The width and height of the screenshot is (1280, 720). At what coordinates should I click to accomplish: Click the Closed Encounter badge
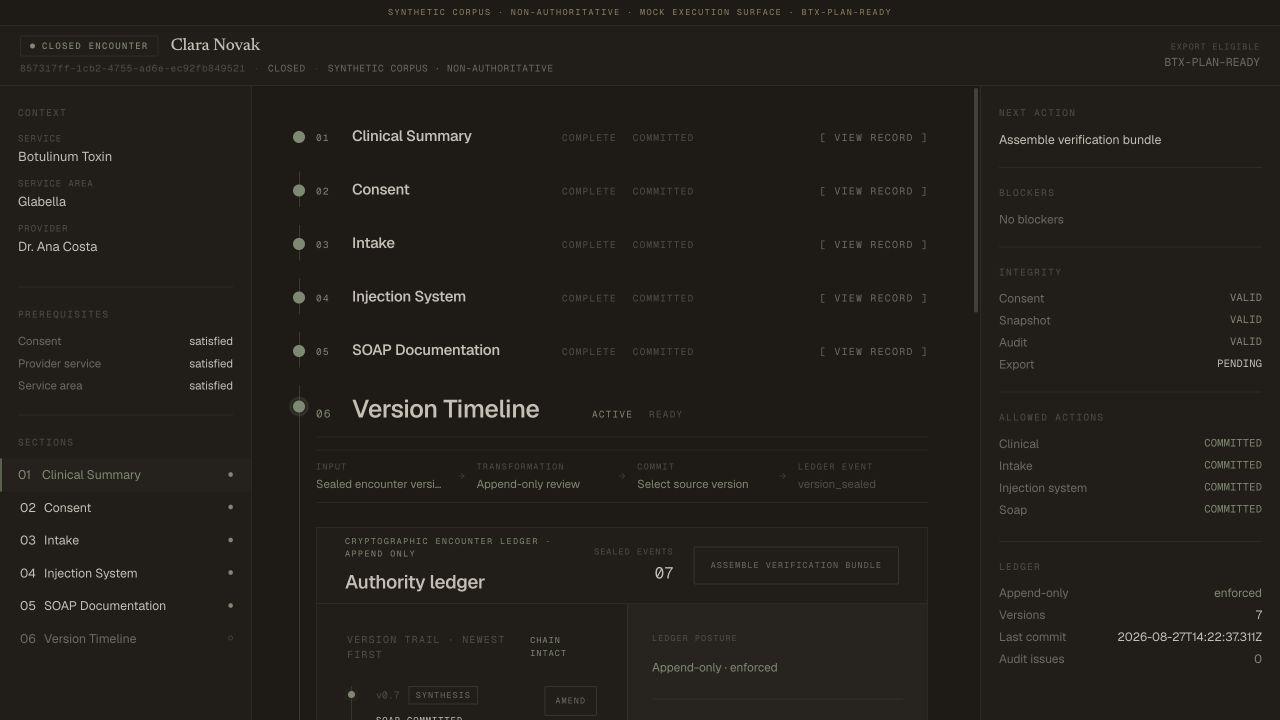tap(89, 46)
